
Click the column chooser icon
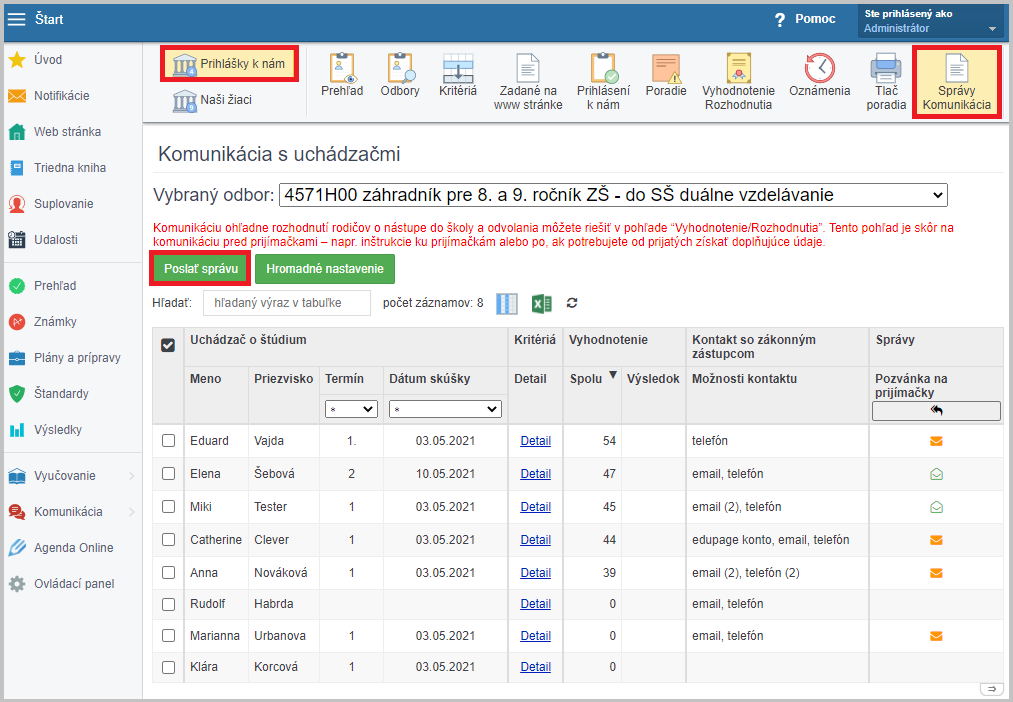tap(507, 304)
